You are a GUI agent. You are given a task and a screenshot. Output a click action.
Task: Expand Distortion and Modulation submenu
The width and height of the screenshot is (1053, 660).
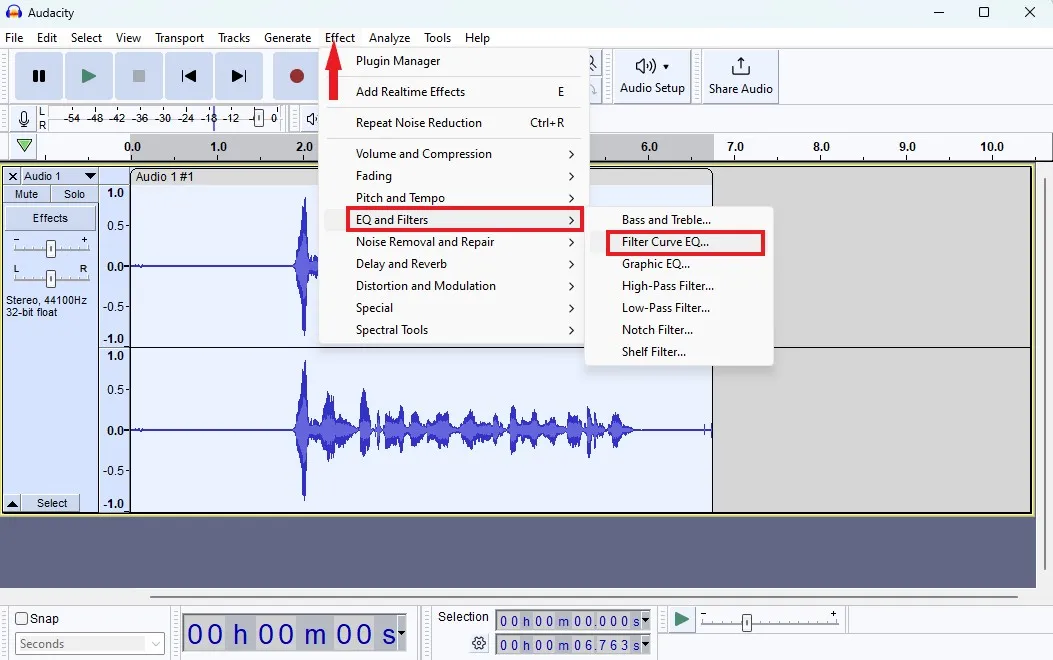tap(453, 286)
